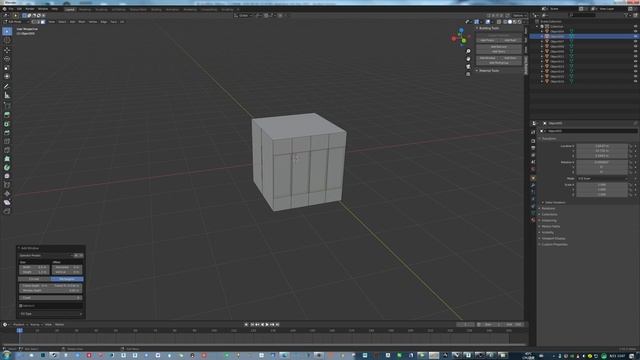The image size is (640, 360).
Task: Toggle viewport overlays button
Action: [x=488, y=22]
